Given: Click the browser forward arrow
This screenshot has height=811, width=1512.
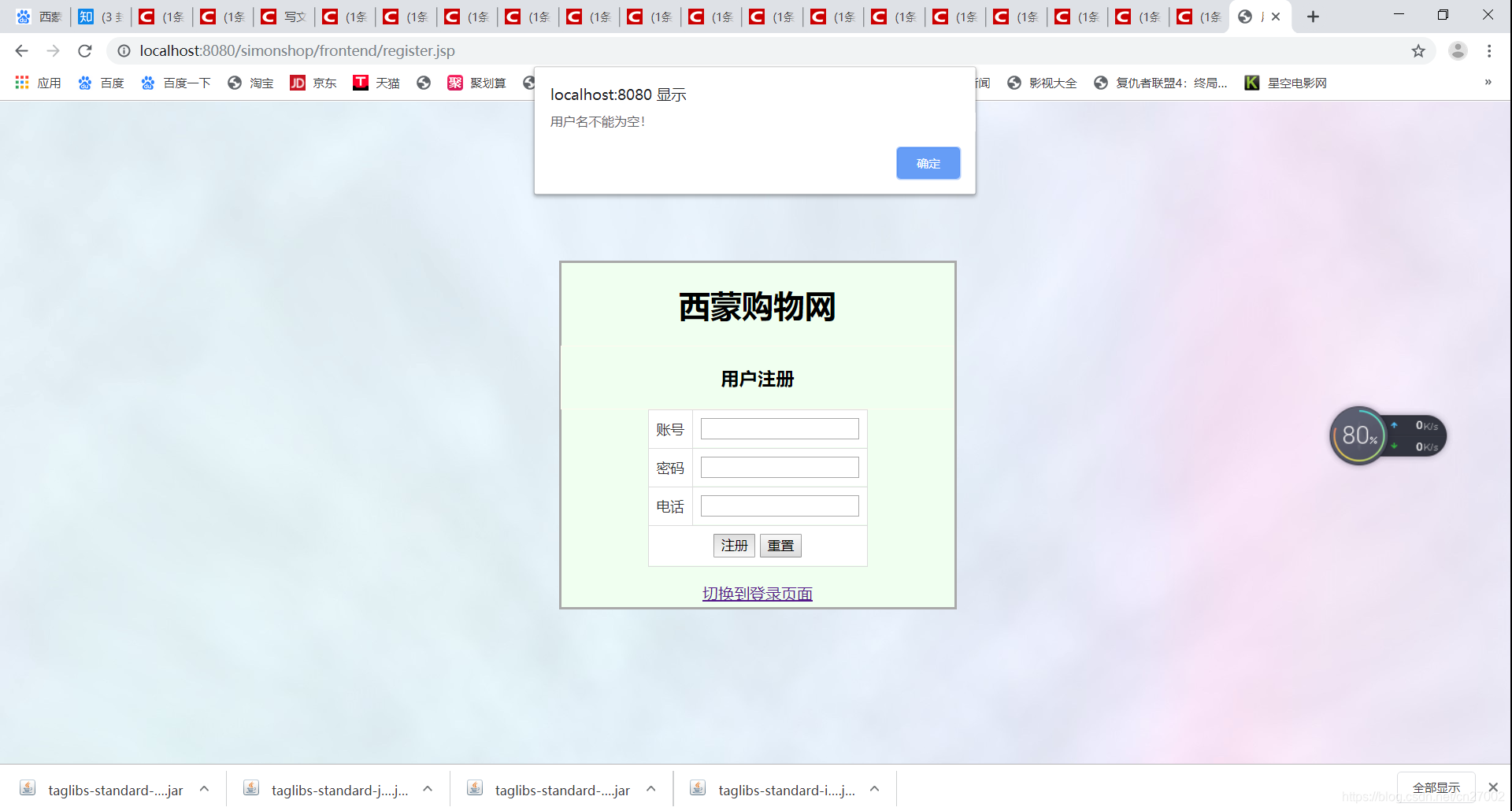Looking at the screenshot, I should [53, 51].
